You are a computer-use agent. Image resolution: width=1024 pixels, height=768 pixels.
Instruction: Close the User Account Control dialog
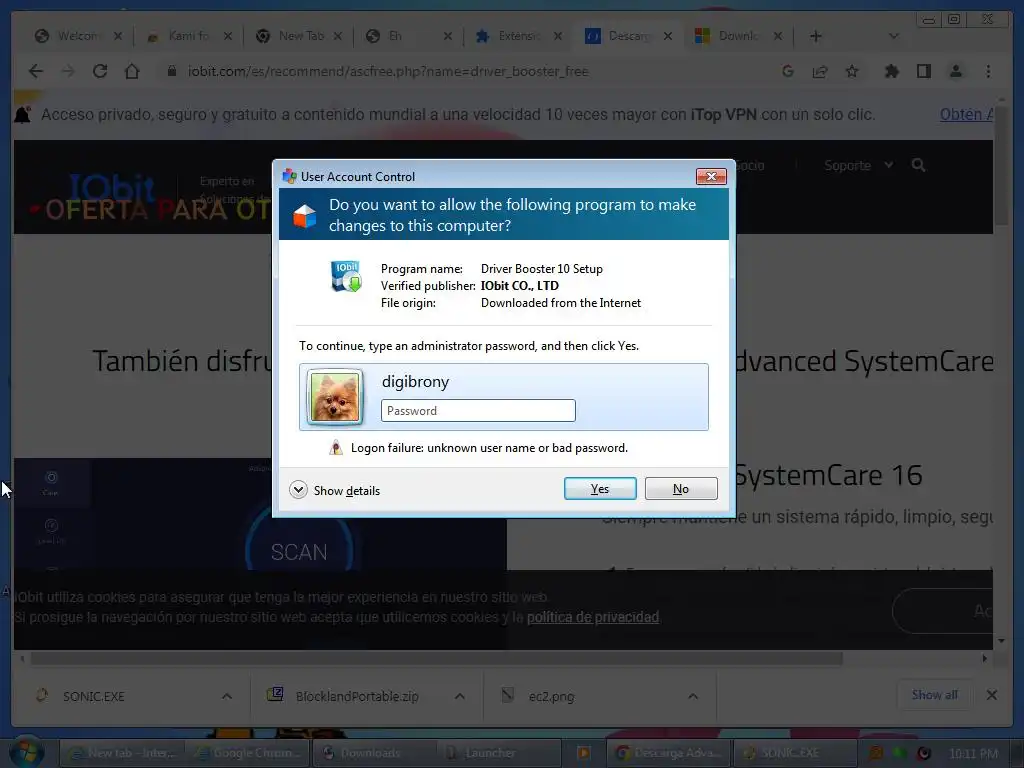tap(711, 176)
